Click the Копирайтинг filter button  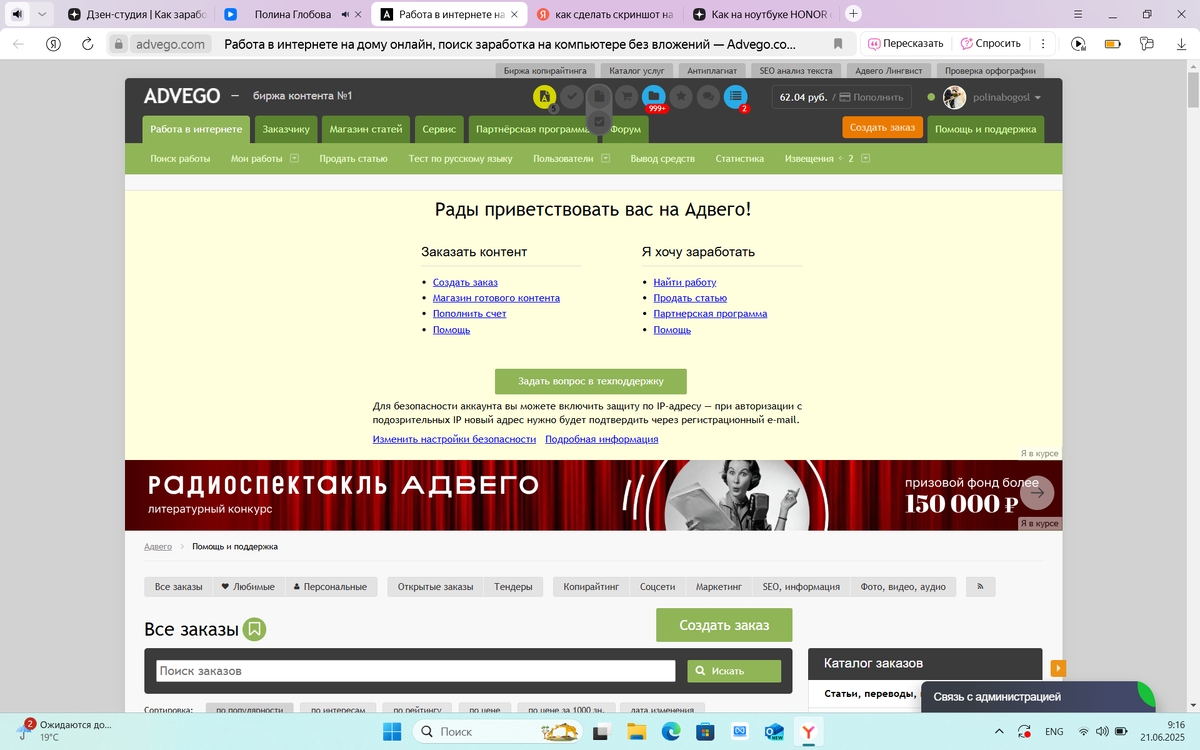[x=591, y=587]
